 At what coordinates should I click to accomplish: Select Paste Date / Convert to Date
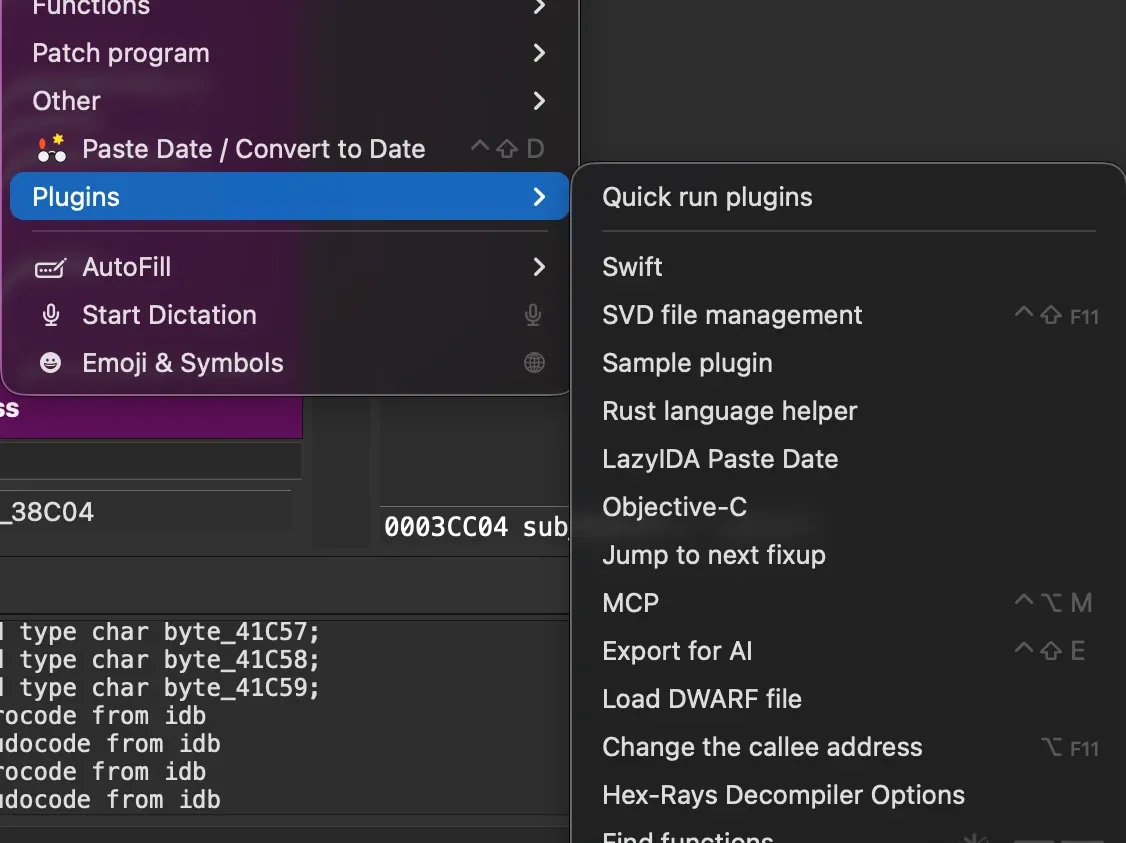pyautogui.click(x=289, y=149)
